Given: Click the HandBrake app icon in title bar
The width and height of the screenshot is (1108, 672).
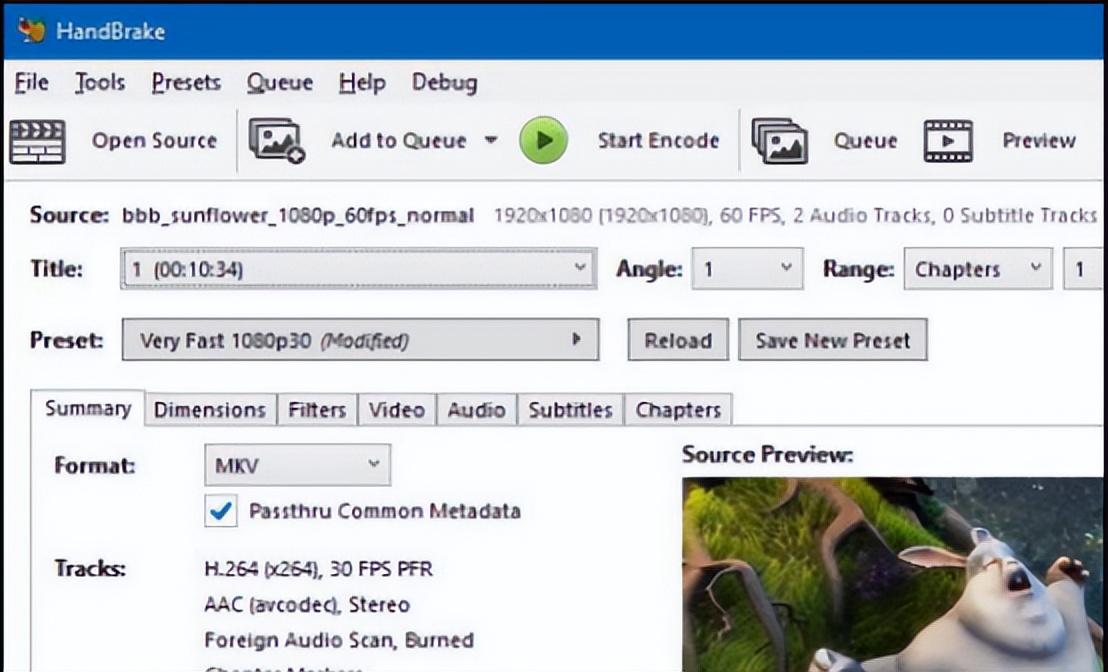Looking at the screenshot, I should (x=31, y=30).
